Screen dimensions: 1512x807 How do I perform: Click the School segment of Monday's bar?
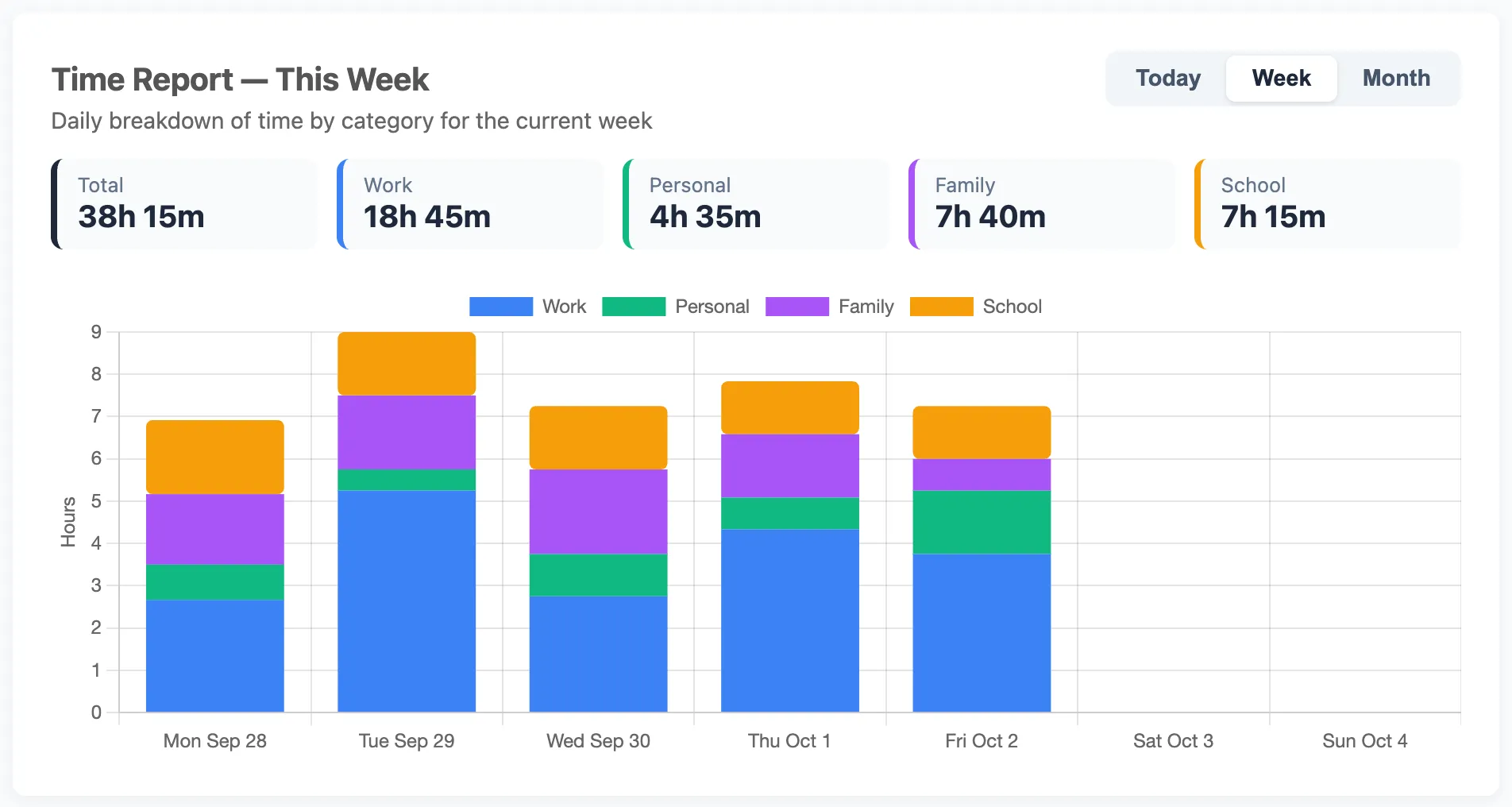(215, 457)
